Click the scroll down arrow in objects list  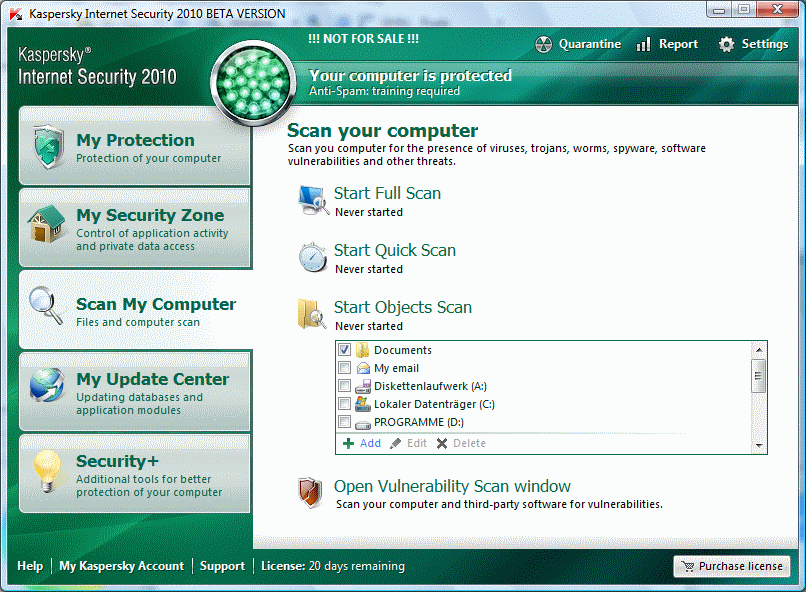(759, 446)
